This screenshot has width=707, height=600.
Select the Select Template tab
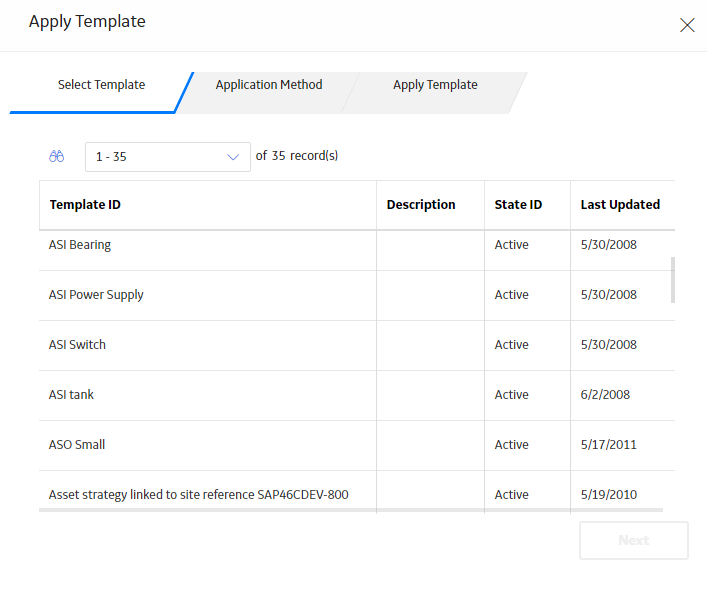[x=101, y=85]
